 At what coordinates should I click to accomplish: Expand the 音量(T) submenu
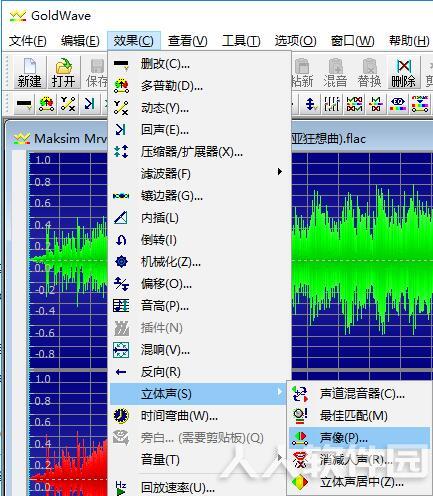click(x=198, y=460)
